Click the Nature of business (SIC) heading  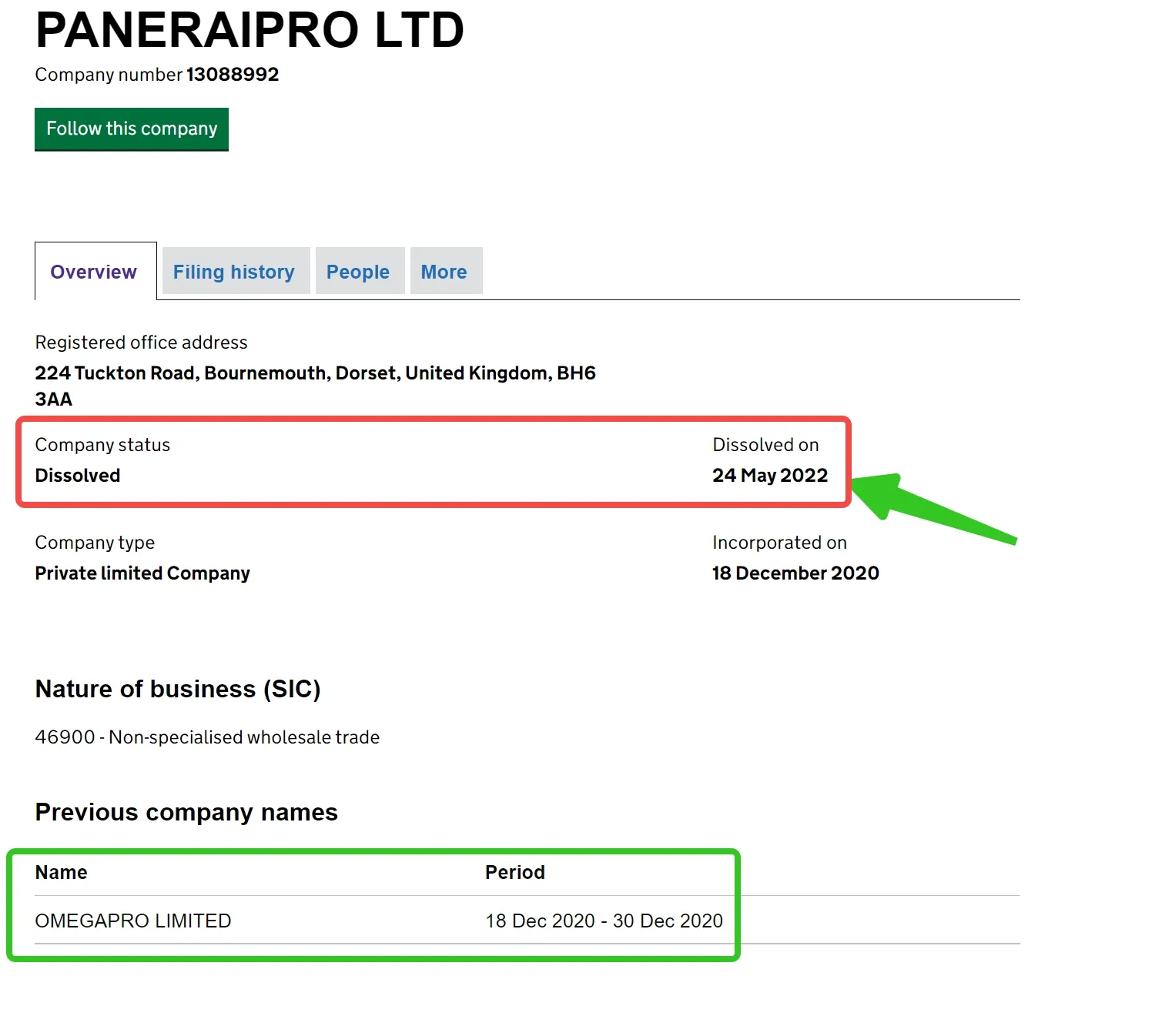tap(178, 689)
